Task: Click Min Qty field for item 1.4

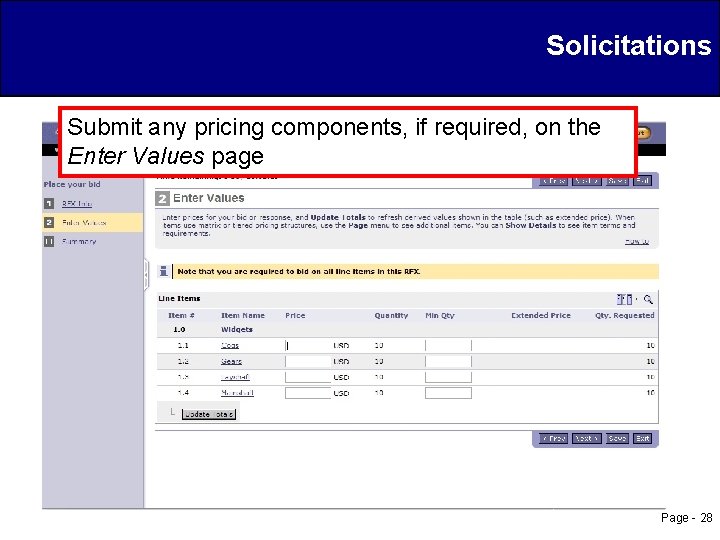Action: (x=448, y=393)
